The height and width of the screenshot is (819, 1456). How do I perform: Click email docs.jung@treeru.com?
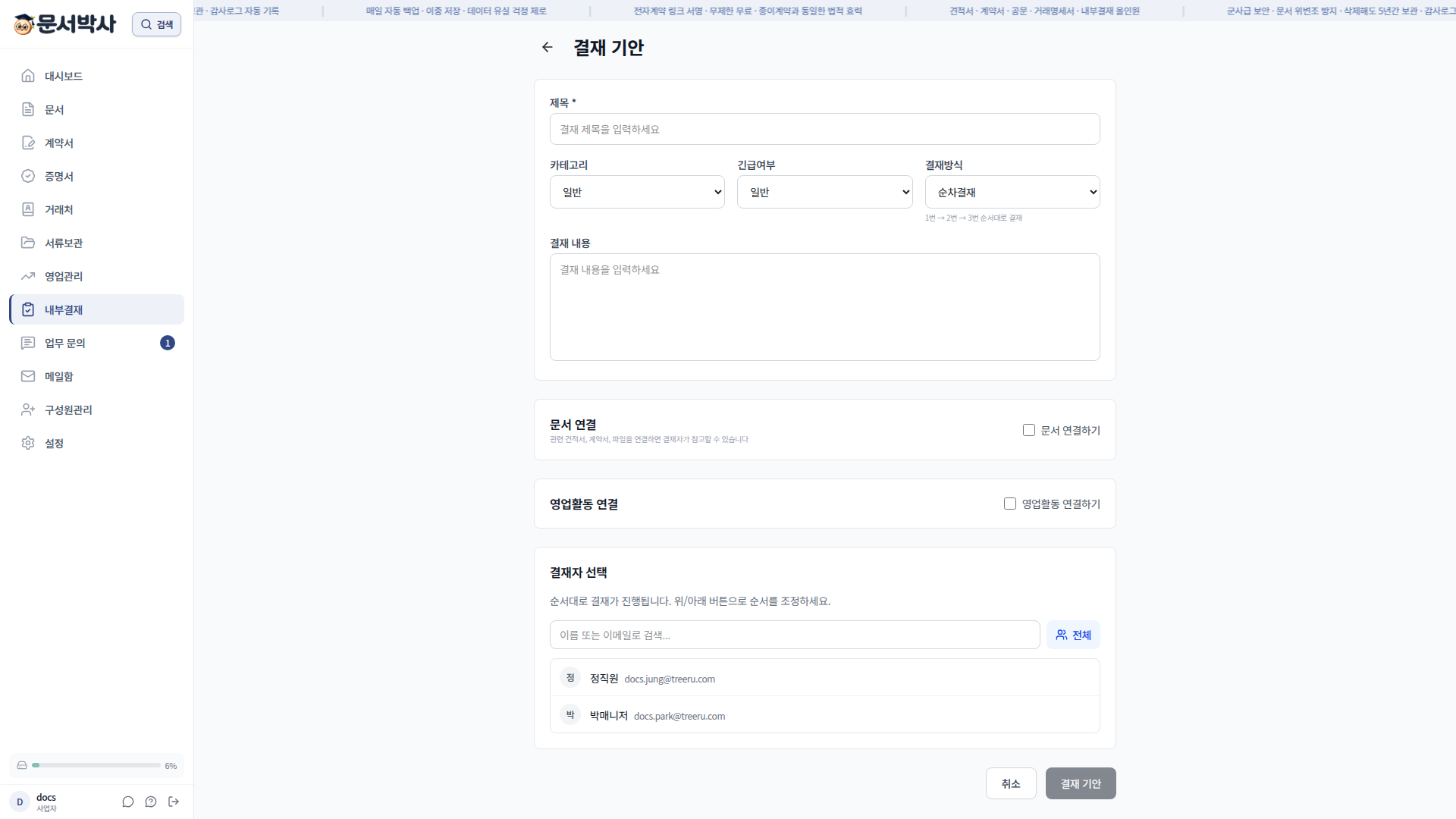click(x=670, y=679)
